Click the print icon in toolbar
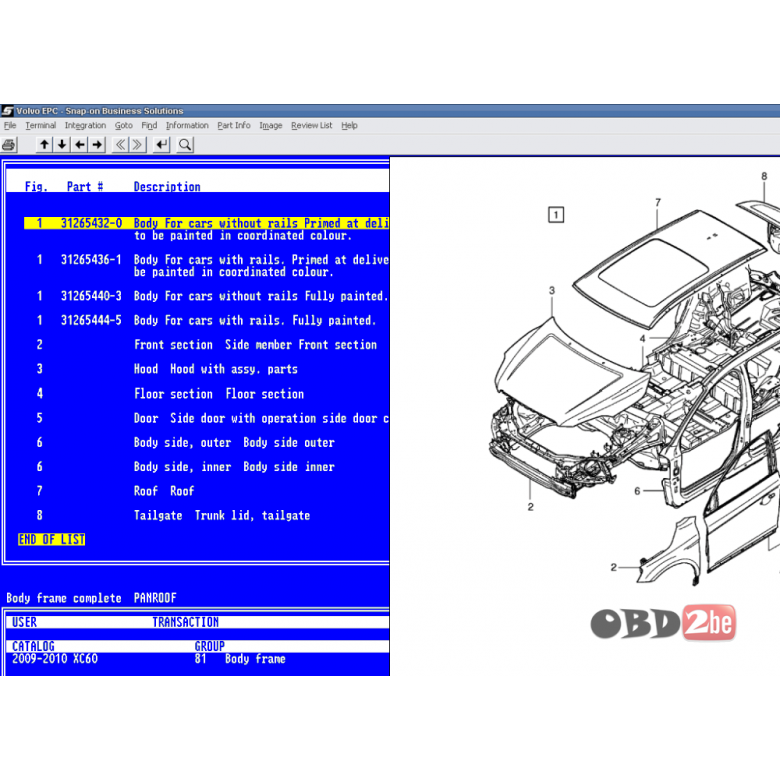This screenshot has height=780, width=780. (x=9, y=145)
